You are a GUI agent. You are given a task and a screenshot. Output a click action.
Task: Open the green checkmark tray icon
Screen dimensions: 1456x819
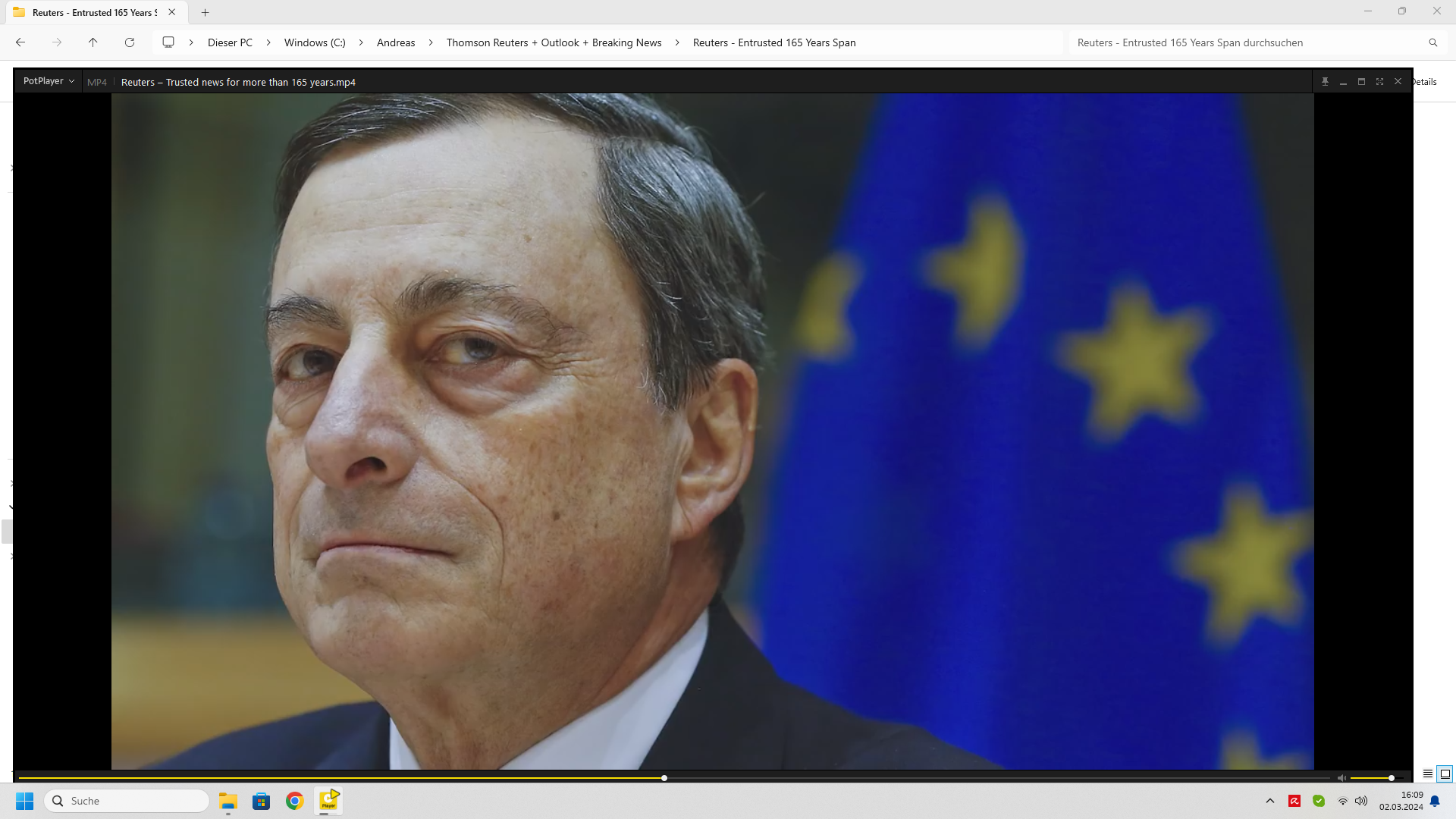tap(1319, 801)
